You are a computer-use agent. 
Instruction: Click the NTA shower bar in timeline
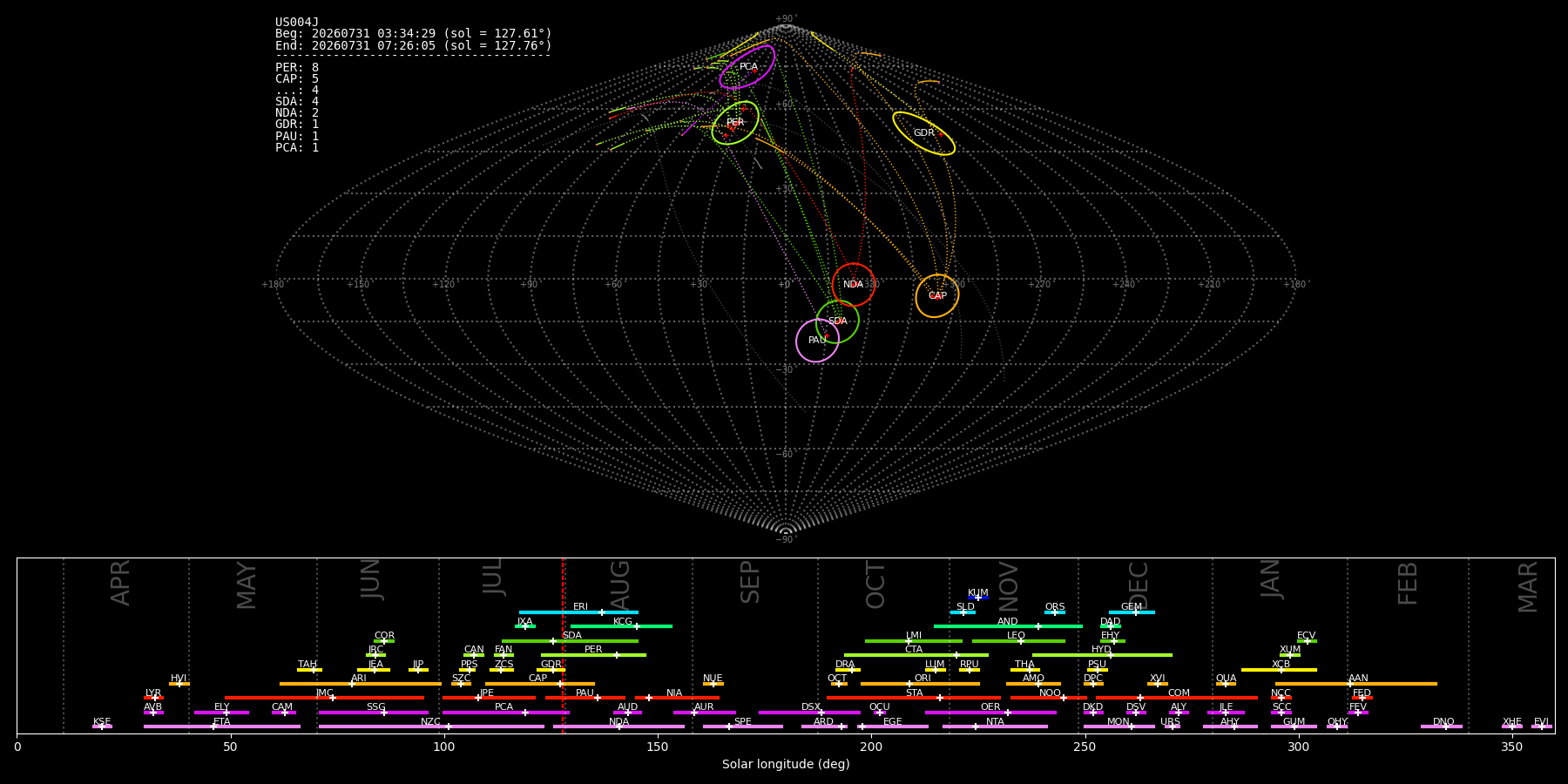(995, 727)
